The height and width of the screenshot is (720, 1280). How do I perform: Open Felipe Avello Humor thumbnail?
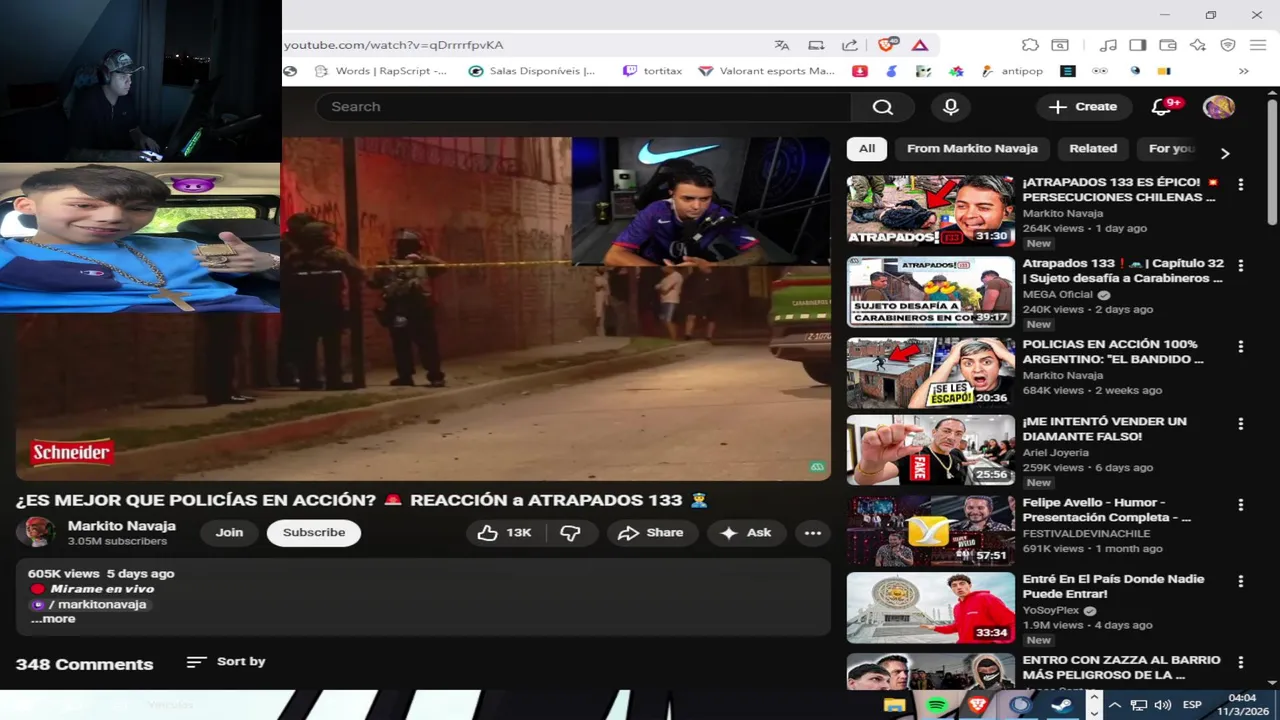point(930,531)
